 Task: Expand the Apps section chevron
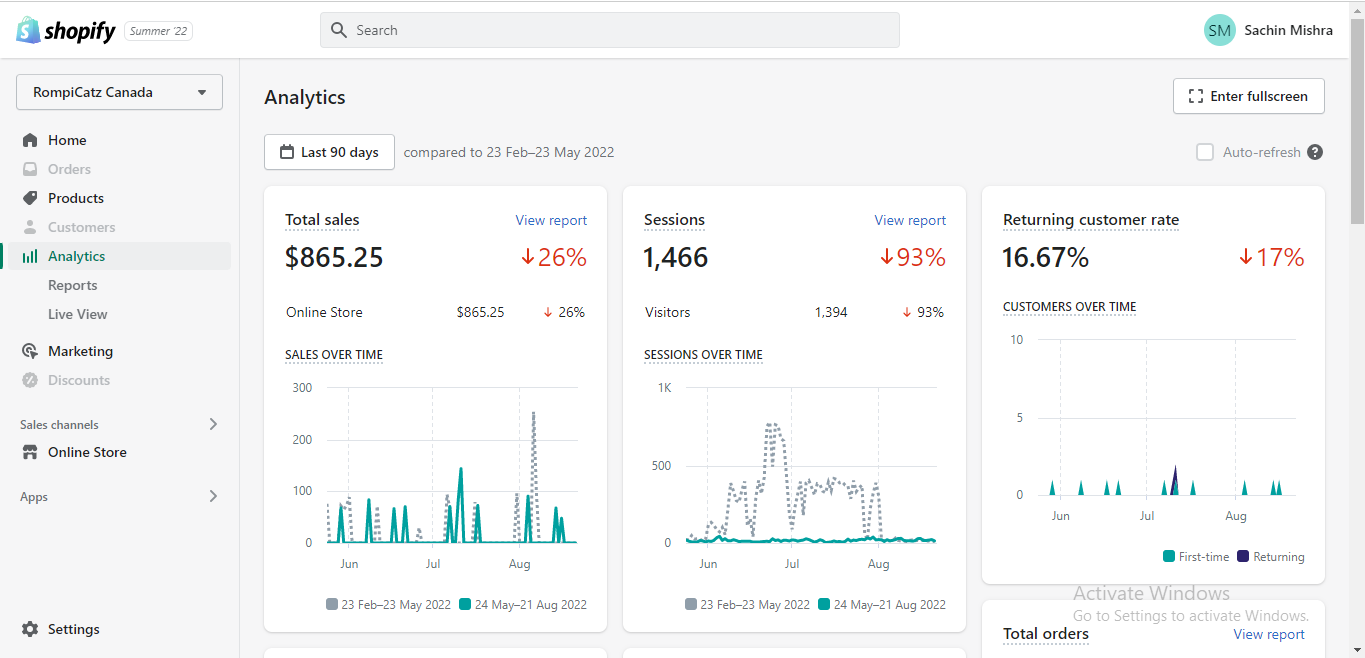(x=213, y=496)
